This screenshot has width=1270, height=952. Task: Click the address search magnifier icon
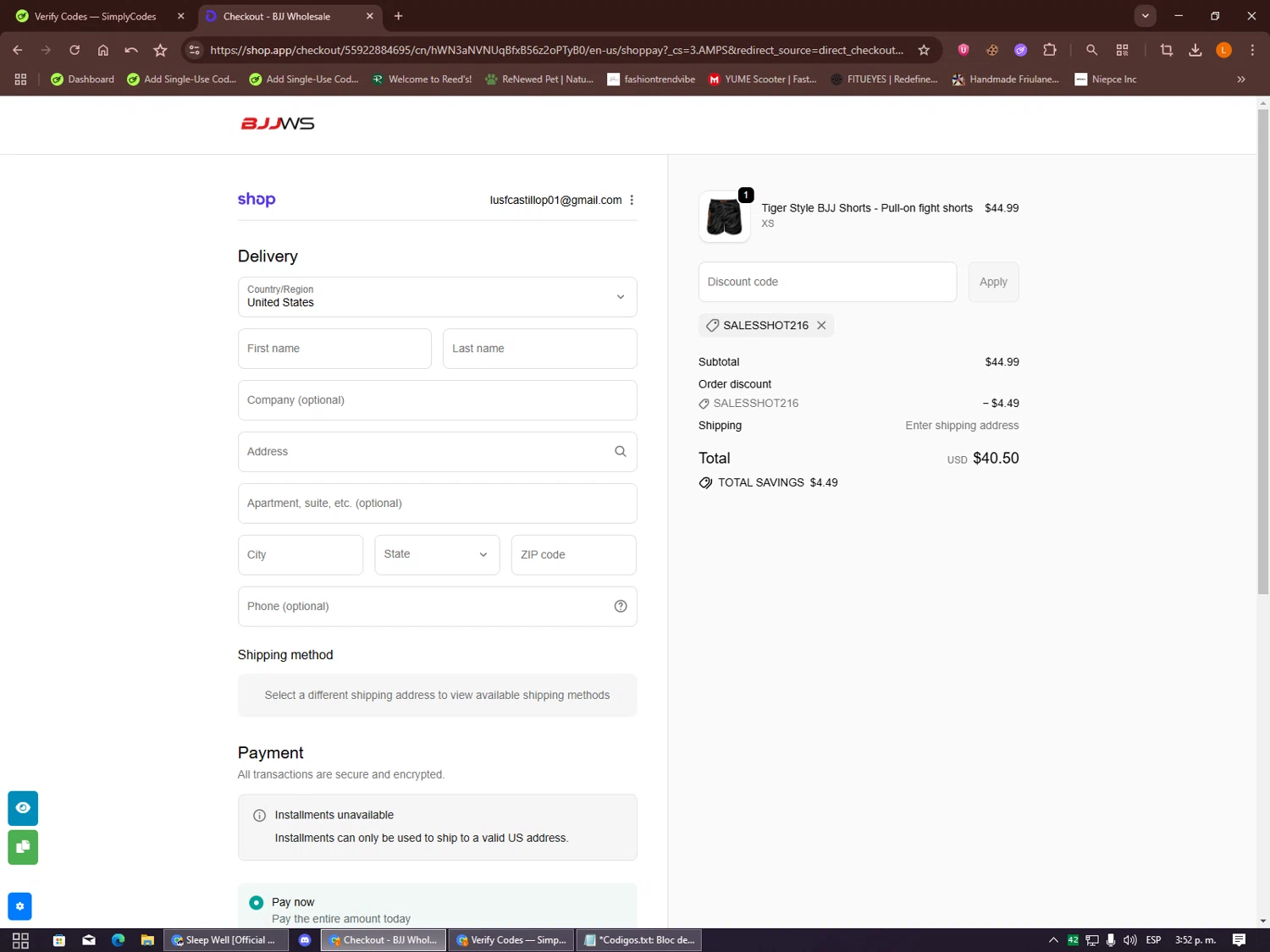click(x=621, y=452)
